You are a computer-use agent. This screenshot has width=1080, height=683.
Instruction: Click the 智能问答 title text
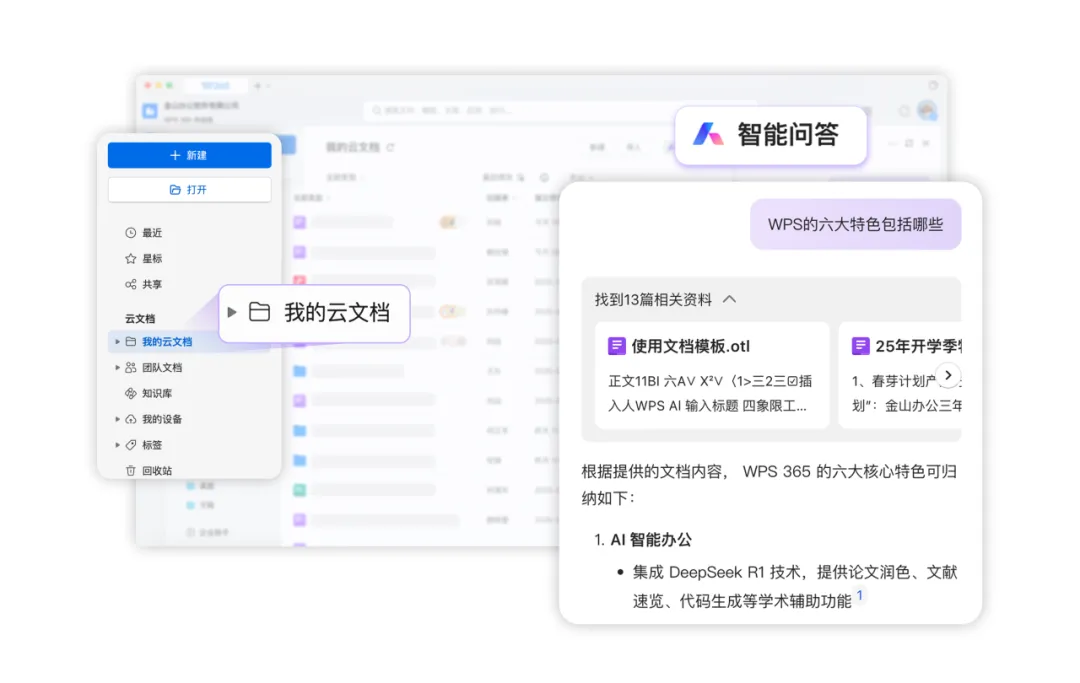(789, 134)
